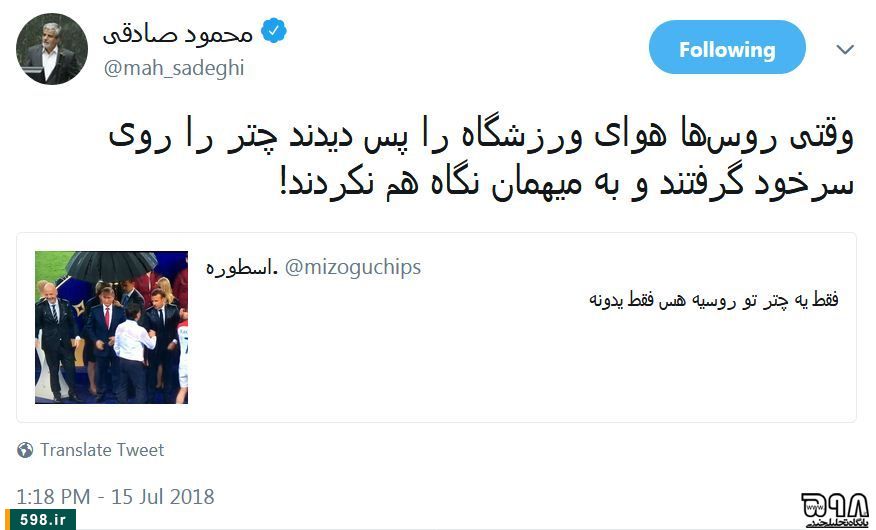The width and height of the screenshot is (876, 530).
Task: Click the blue verified badge icon
Action: click(x=274, y=31)
